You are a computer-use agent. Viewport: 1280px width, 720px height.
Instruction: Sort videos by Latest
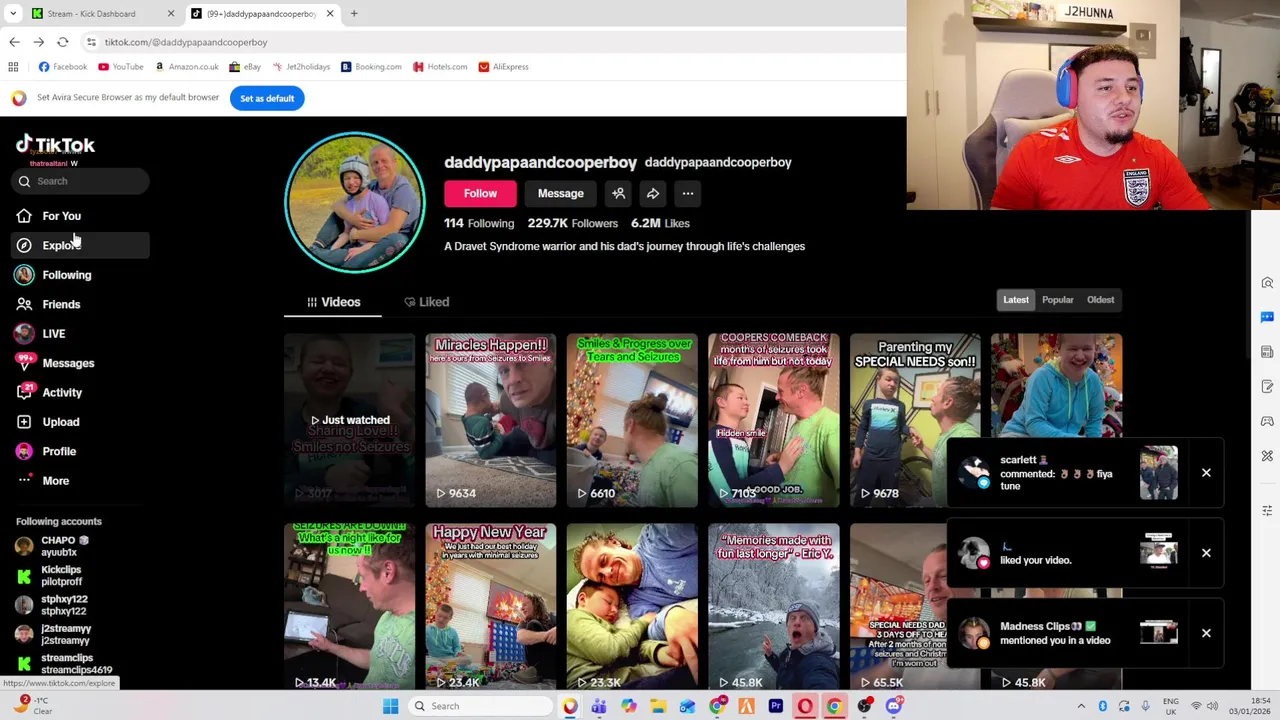pos(1016,300)
